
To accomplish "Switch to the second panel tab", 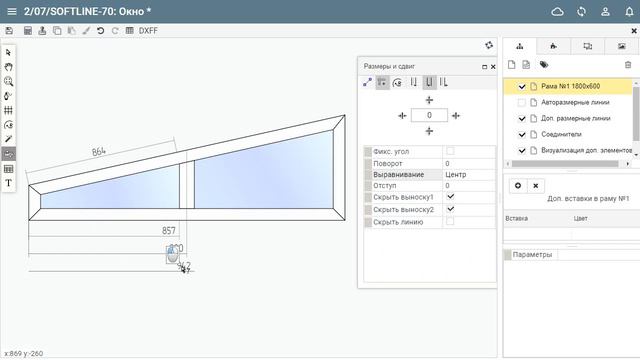I will 553,46.
